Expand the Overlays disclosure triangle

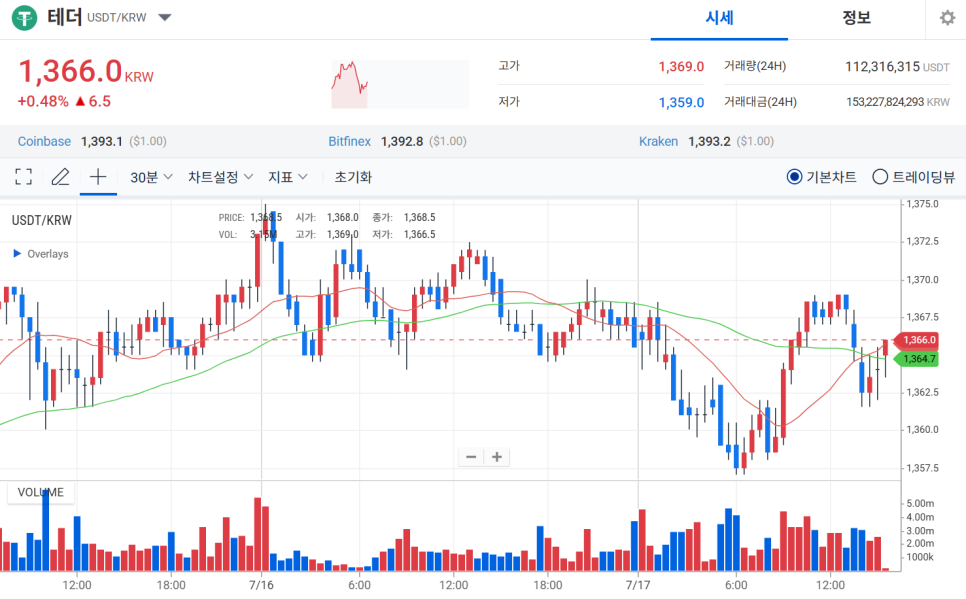tap(17, 254)
